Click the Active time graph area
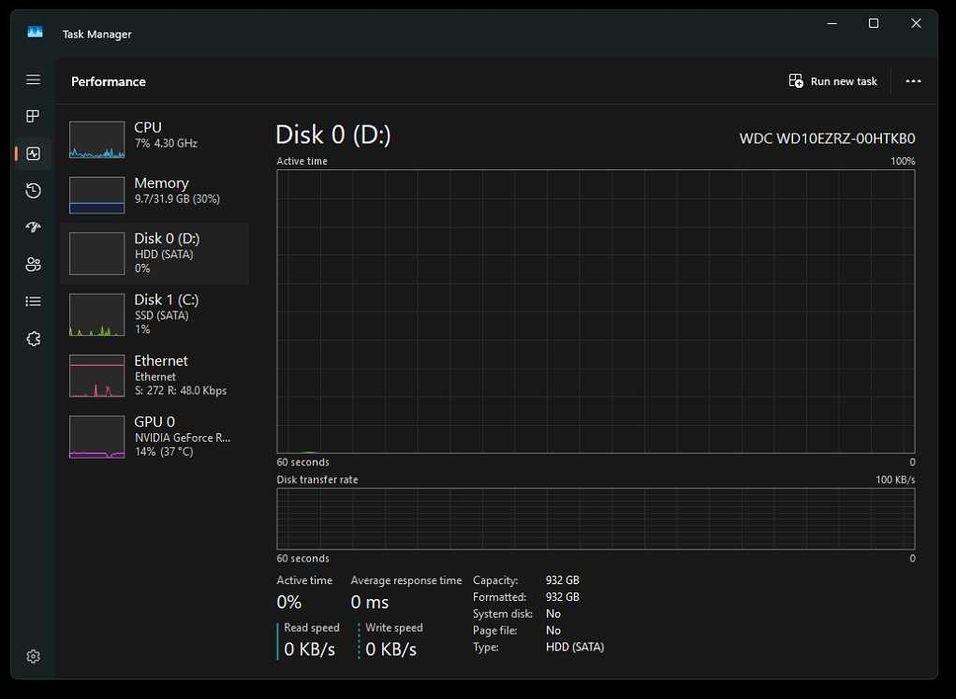Viewport: 956px width, 699px height. (595, 311)
